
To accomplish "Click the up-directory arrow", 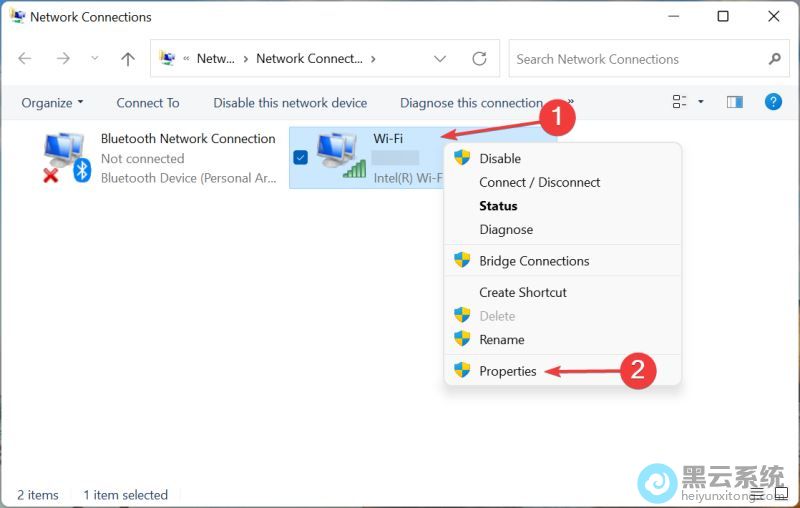I will pos(127,59).
